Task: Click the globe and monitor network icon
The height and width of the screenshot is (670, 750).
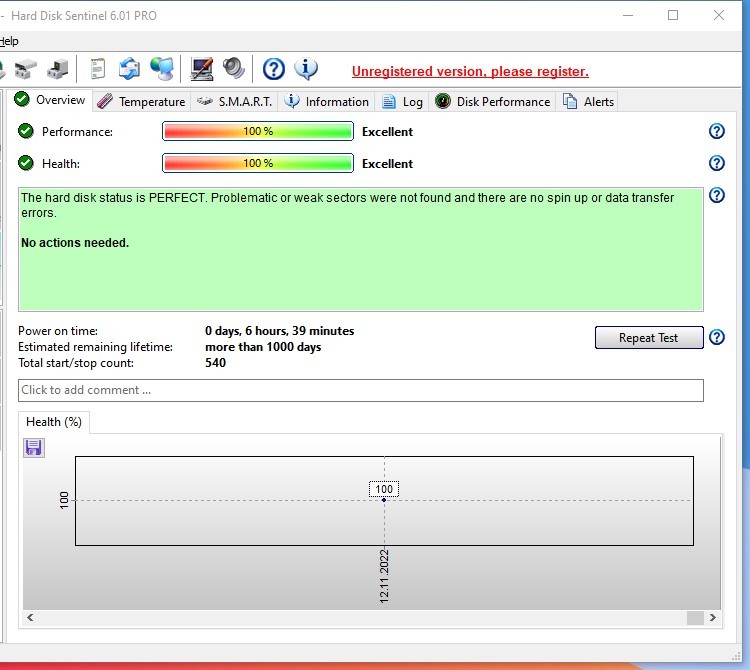Action: click(162, 69)
